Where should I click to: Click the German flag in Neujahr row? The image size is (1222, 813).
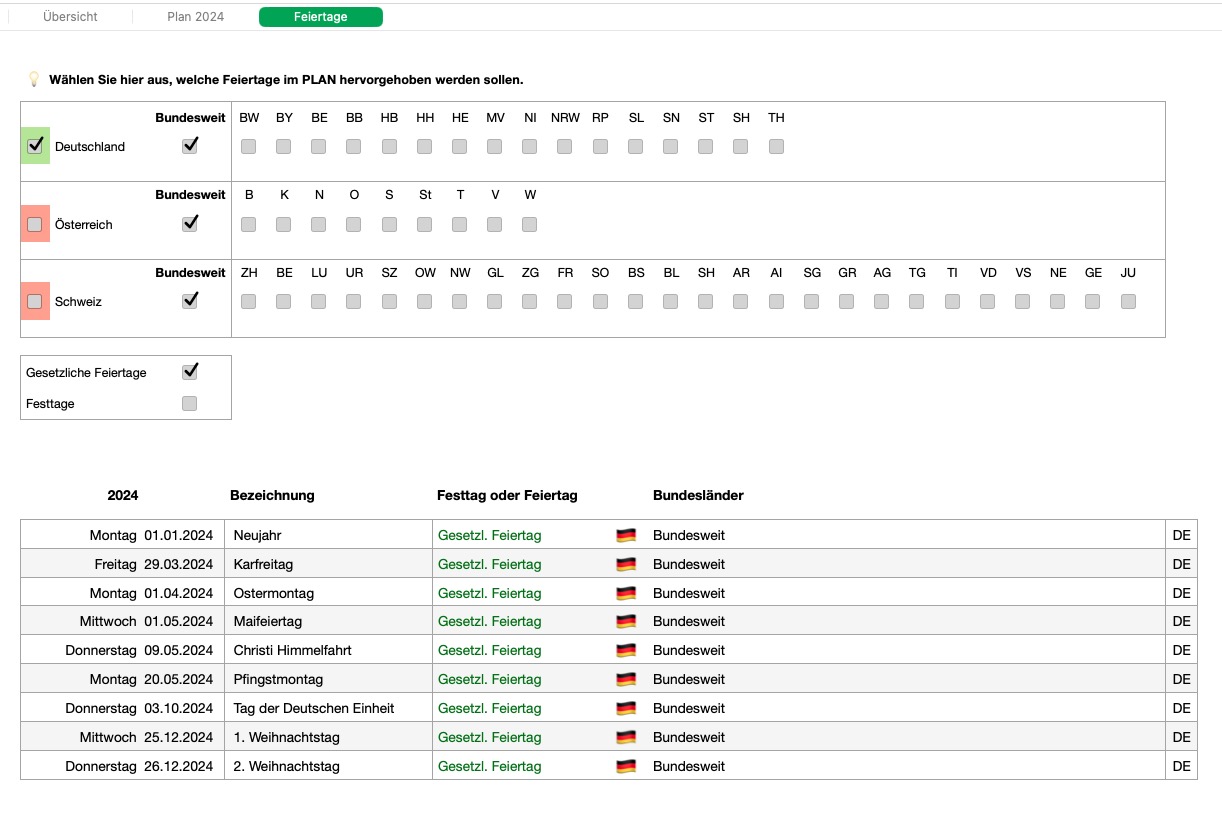tap(626, 535)
